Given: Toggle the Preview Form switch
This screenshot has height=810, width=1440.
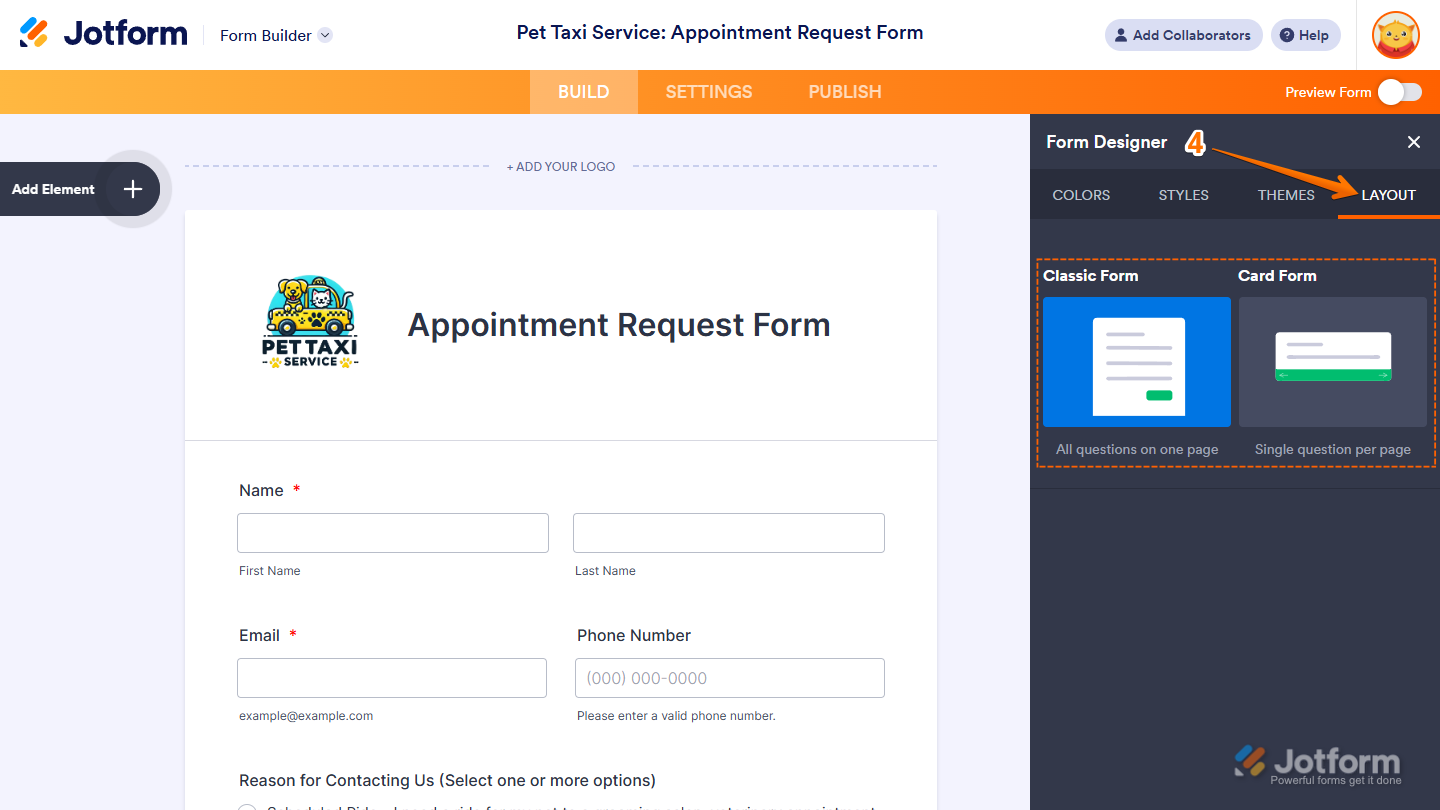Looking at the screenshot, I should click(x=1399, y=92).
